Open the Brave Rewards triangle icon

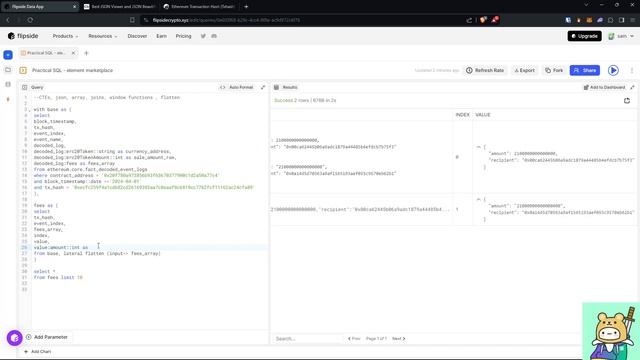[495, 20]
